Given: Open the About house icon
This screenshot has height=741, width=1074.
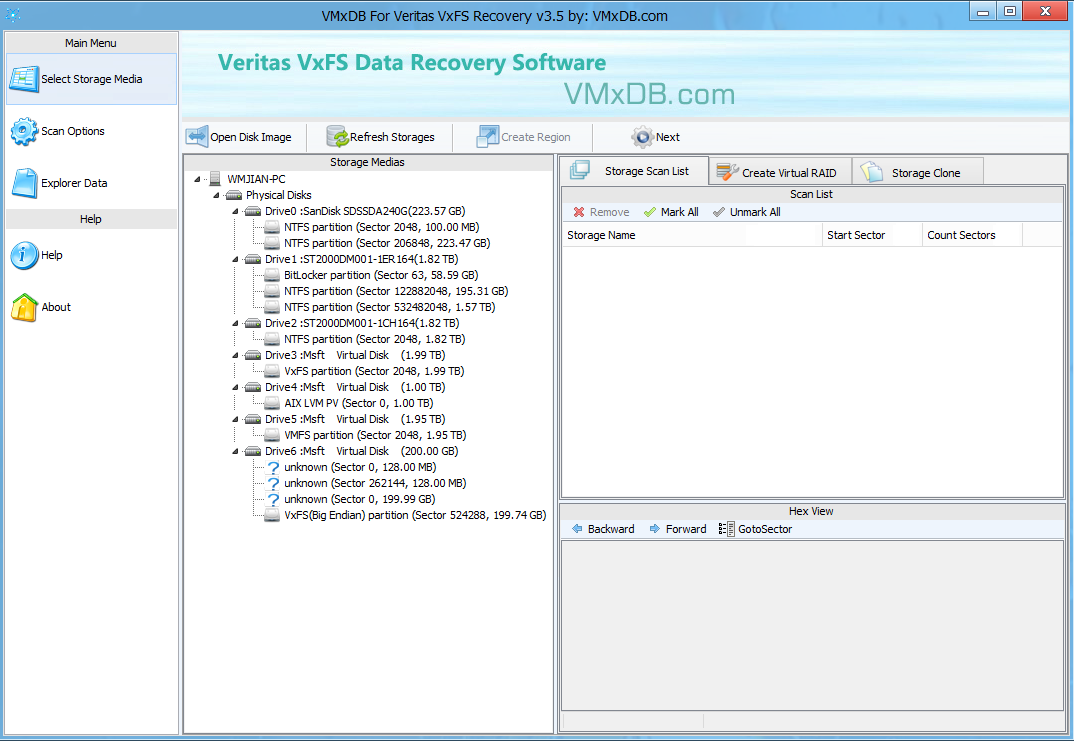Looking at the screenshot, I should click(x=24, y=308).
